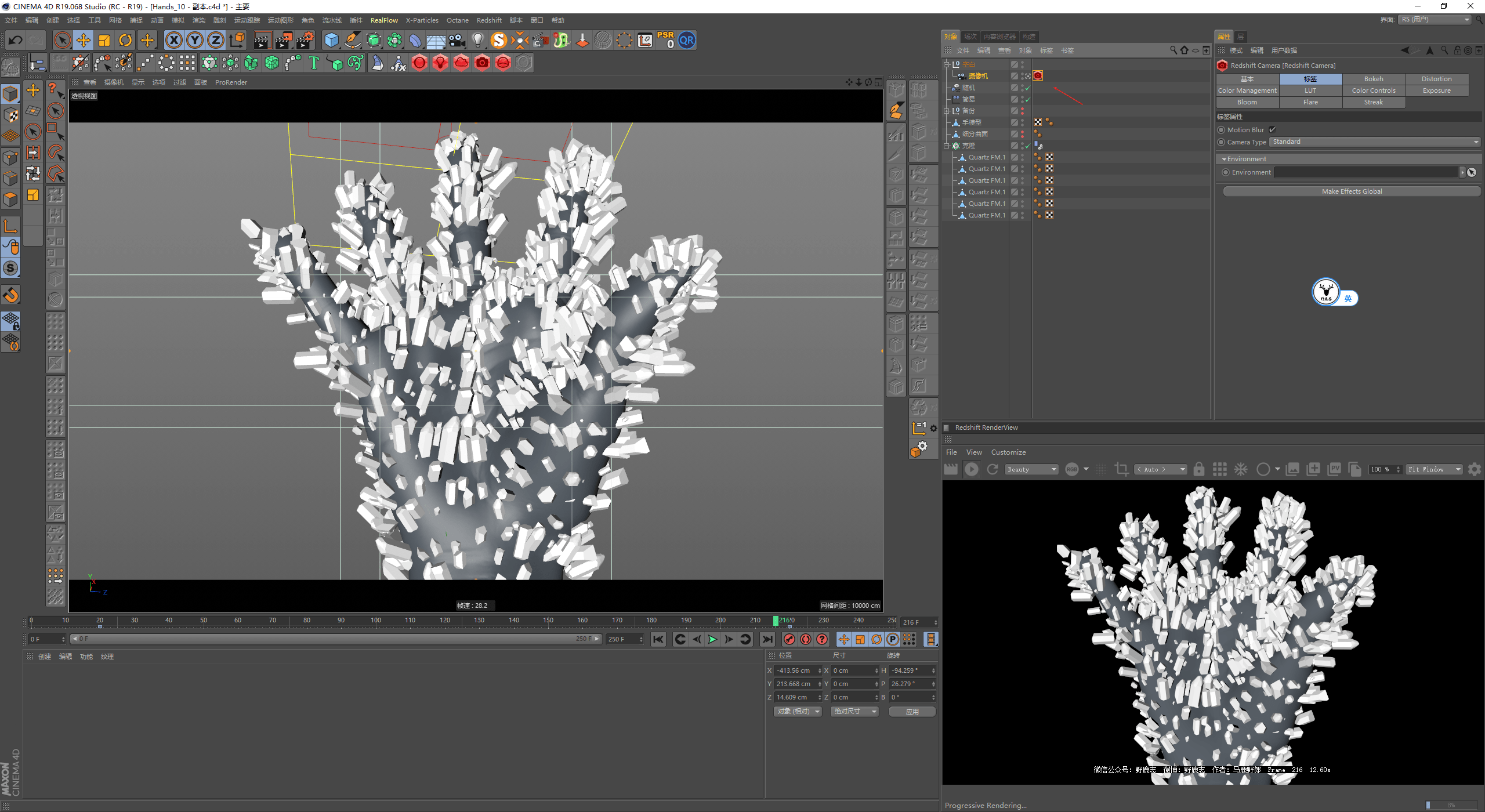The width and height of the screenshot is (1485, 812).
Task: Click the crop region icon in RenderView
Action: [1121, 469]
